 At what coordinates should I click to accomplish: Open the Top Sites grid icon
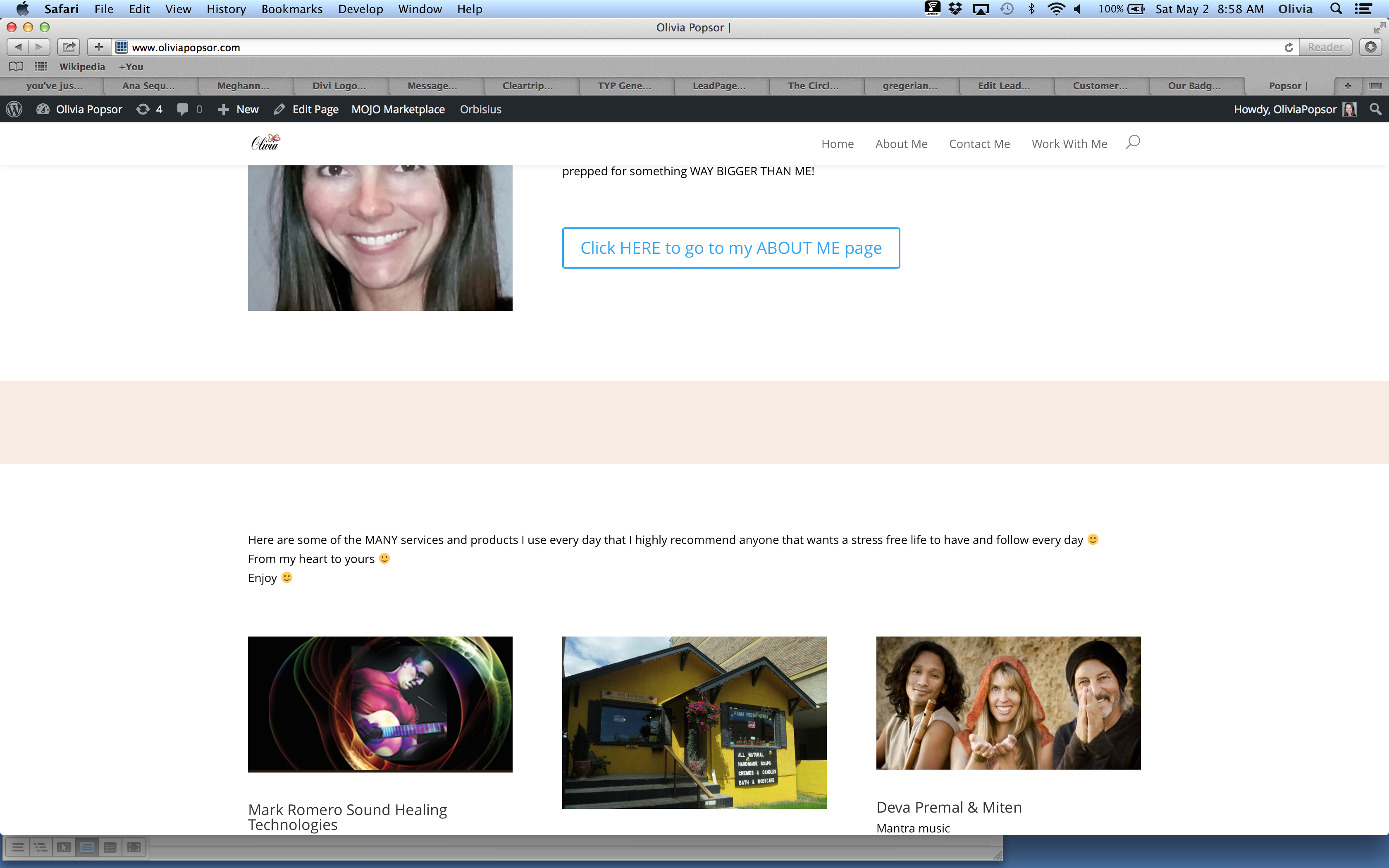(41, 67)
